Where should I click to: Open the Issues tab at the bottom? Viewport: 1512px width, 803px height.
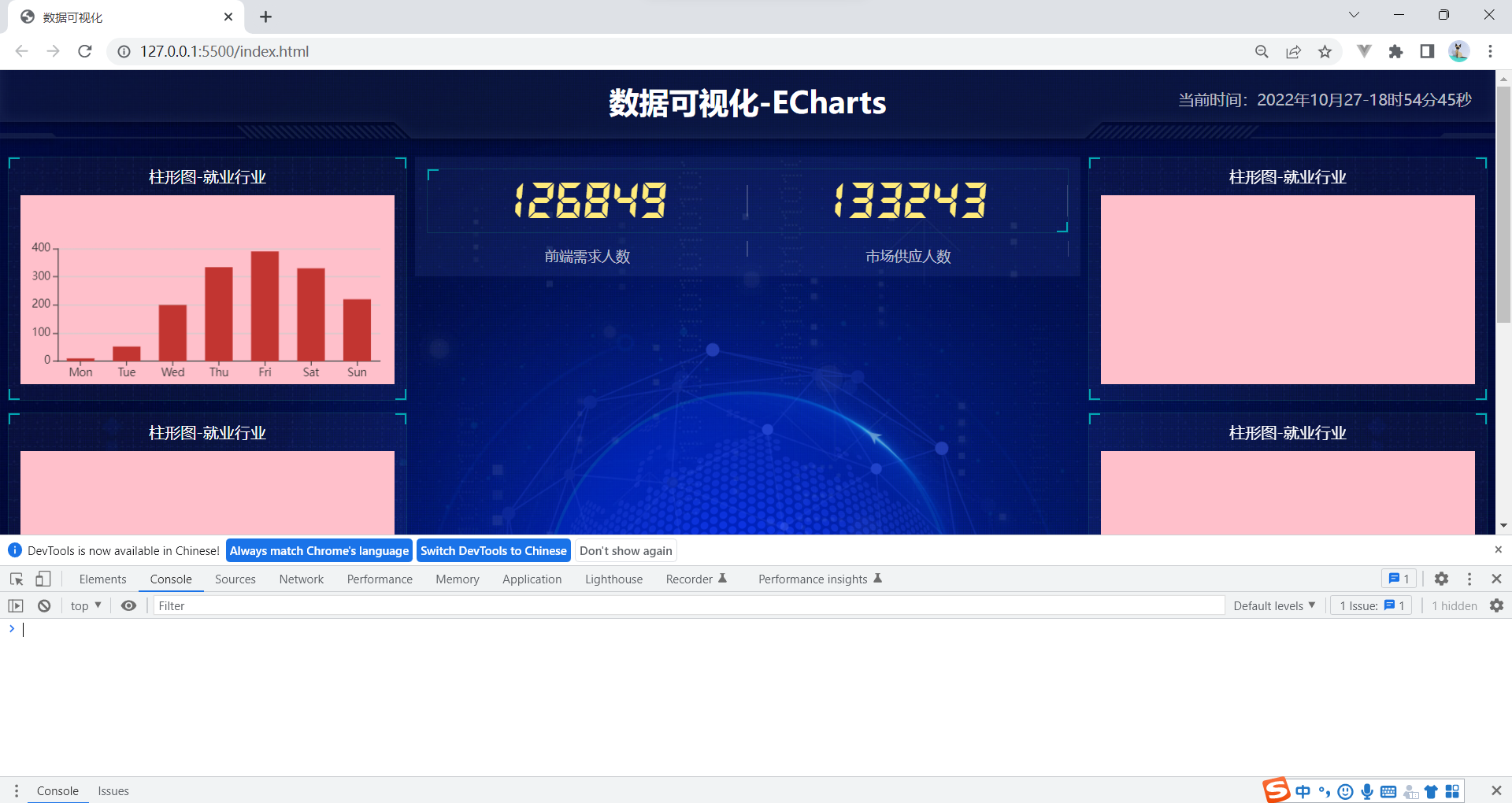113,790
